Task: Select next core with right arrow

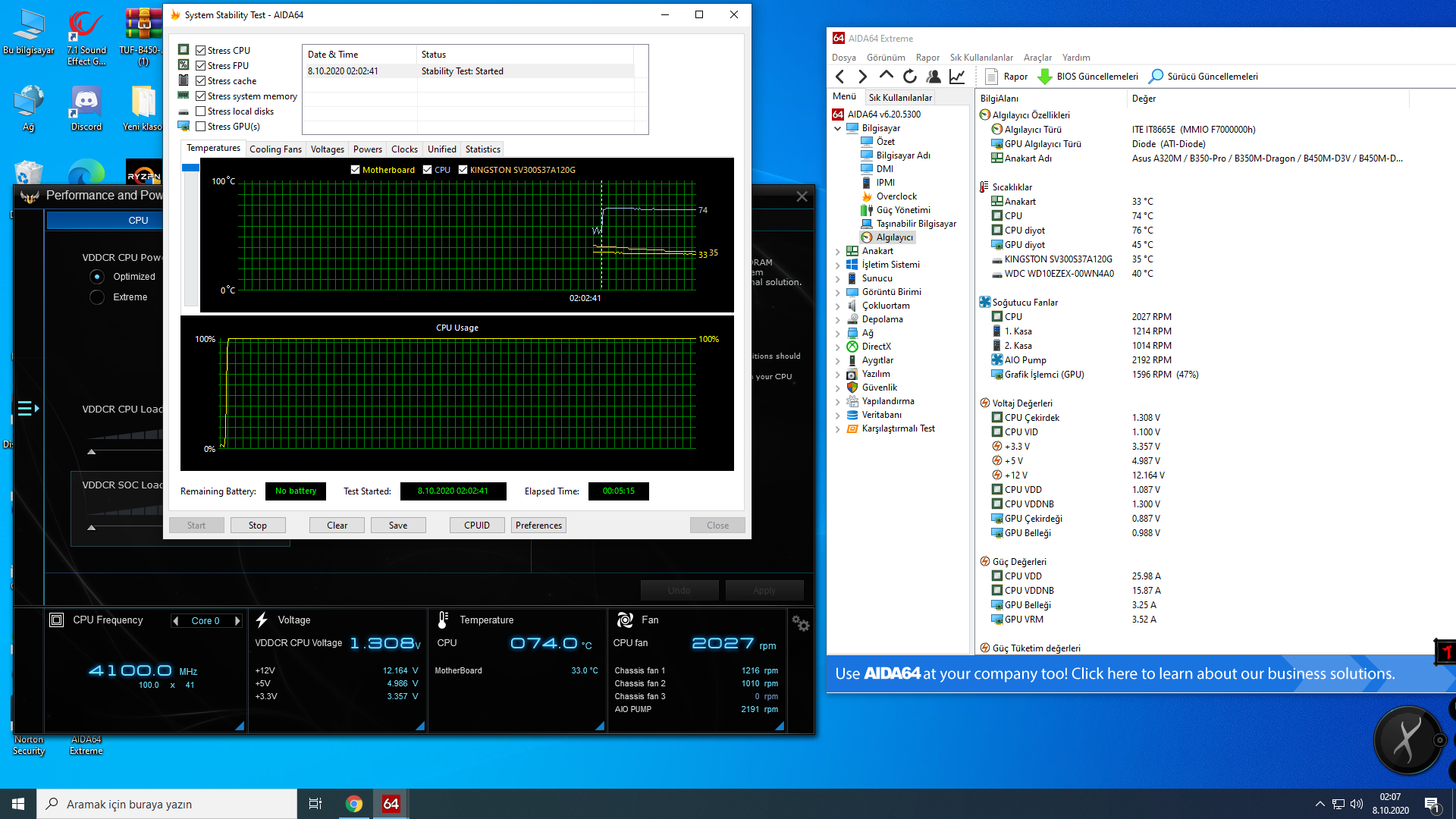Action: (237, 621)
